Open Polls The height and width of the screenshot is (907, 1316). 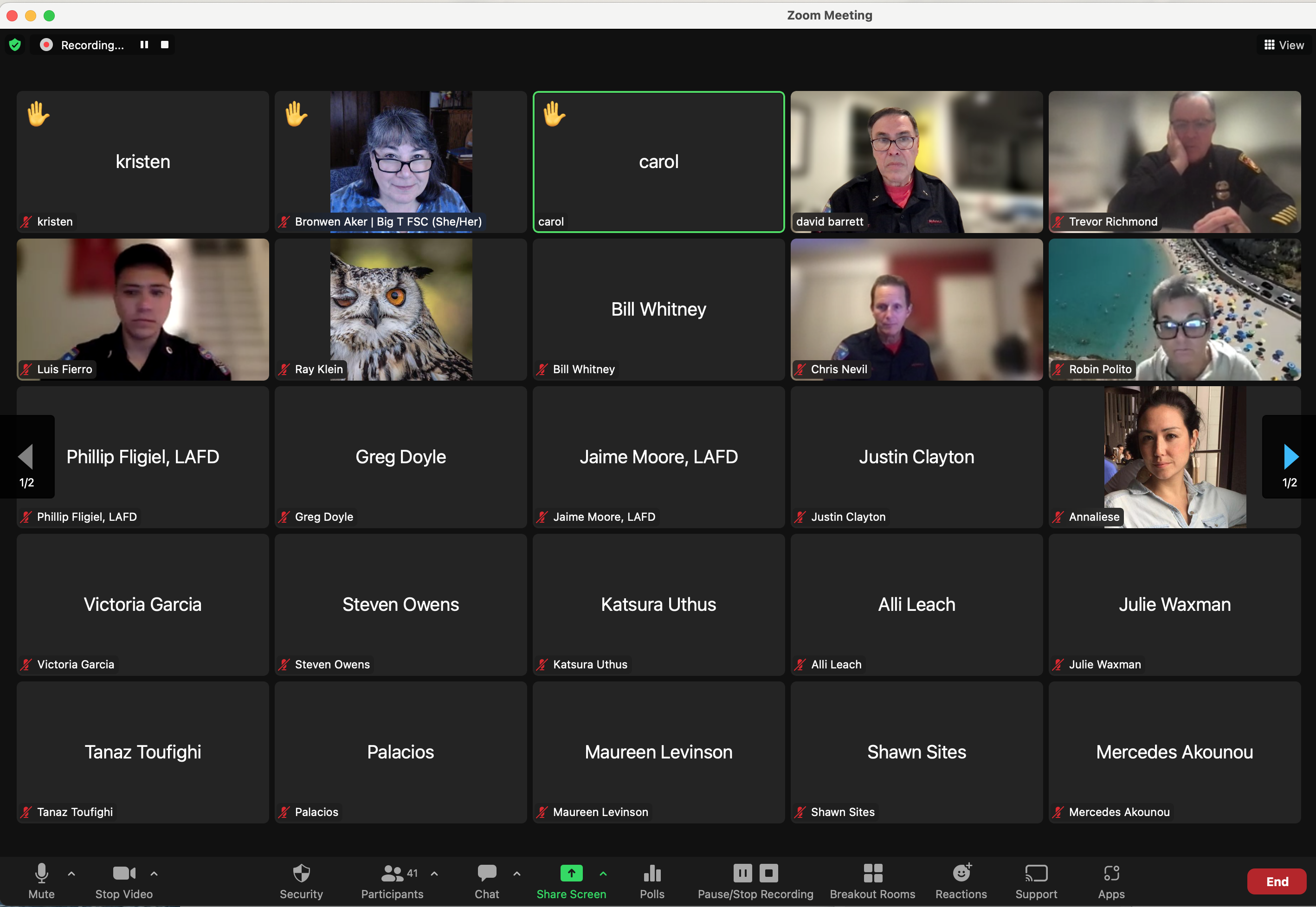(652, 881)
